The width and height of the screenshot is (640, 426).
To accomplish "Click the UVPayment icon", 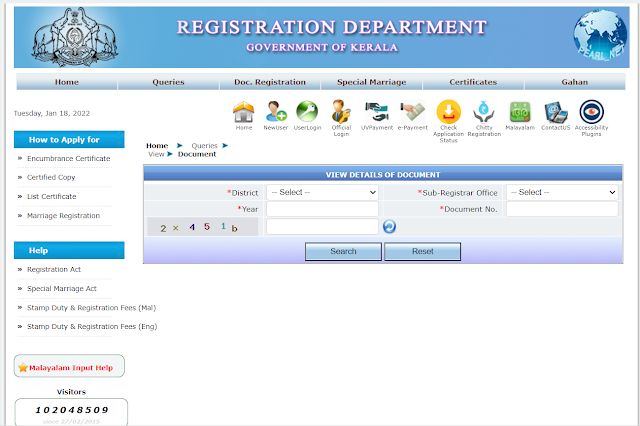I will pos(377,112).
